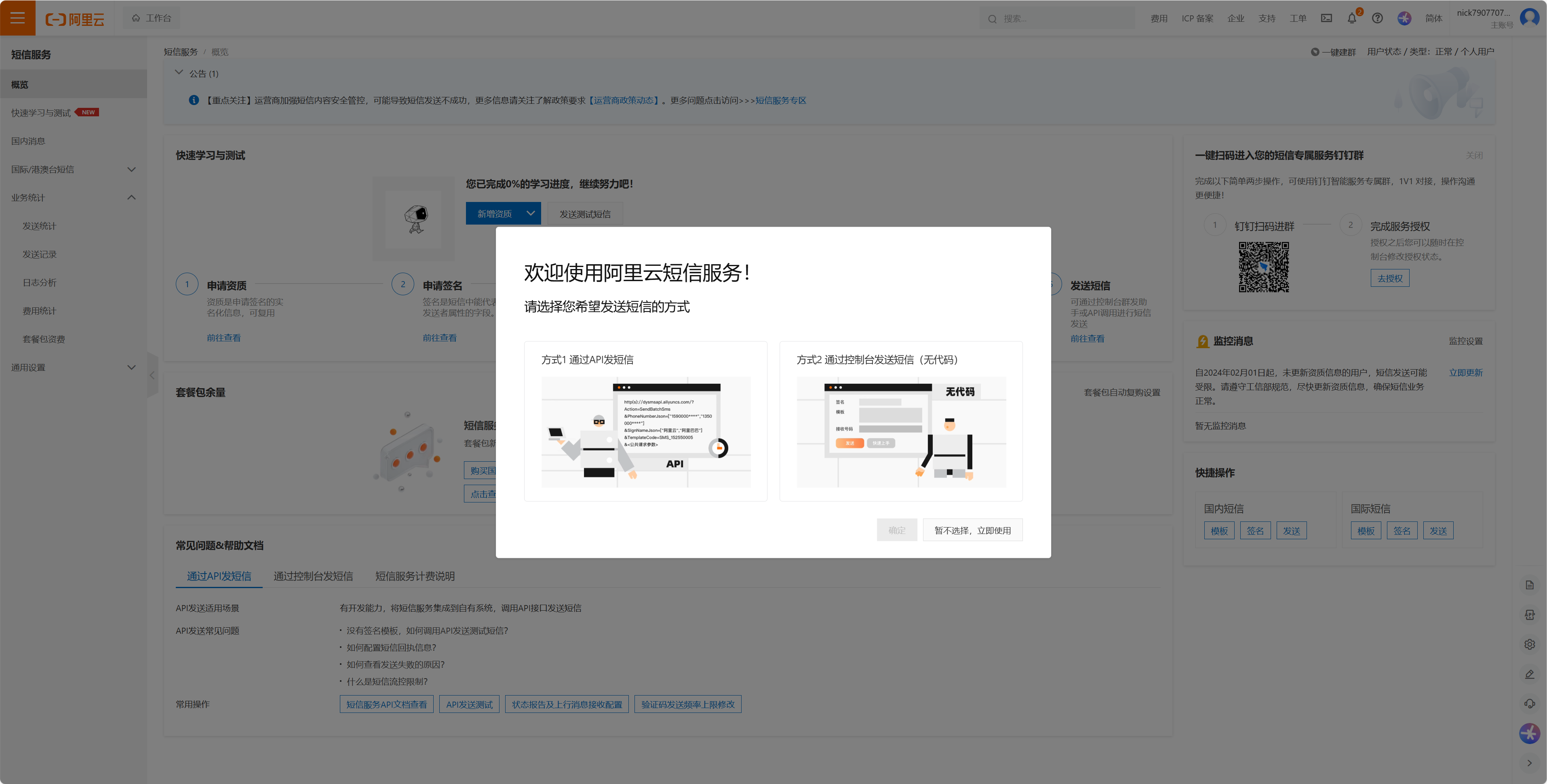Screen dimensions: 1547x784
Task: Click the AI assistant icon in top bar
Action: (x=1404, y=18)
